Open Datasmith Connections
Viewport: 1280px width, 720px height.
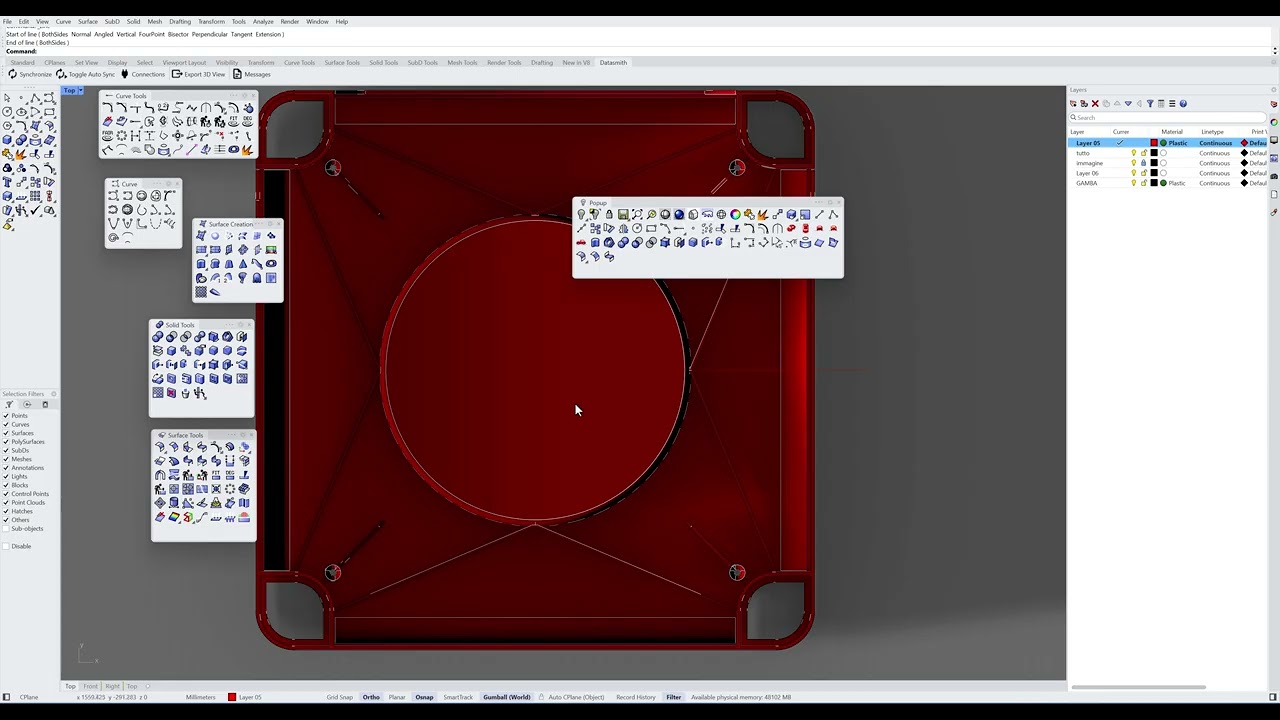point(142,74)
